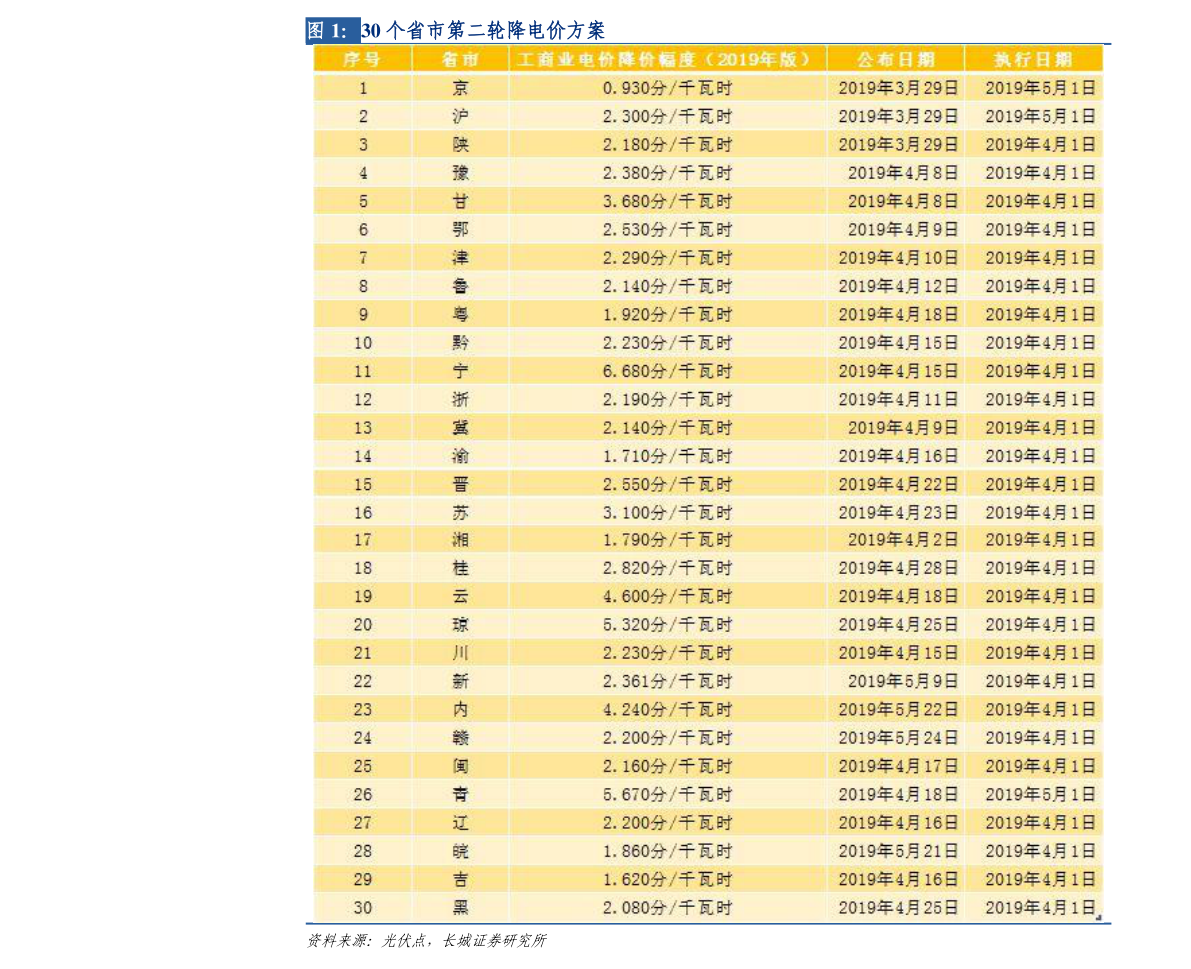1191x969 pixels.
Task: Click publish date "2019年4月12日" in 鲁 row
Action: 898,286
